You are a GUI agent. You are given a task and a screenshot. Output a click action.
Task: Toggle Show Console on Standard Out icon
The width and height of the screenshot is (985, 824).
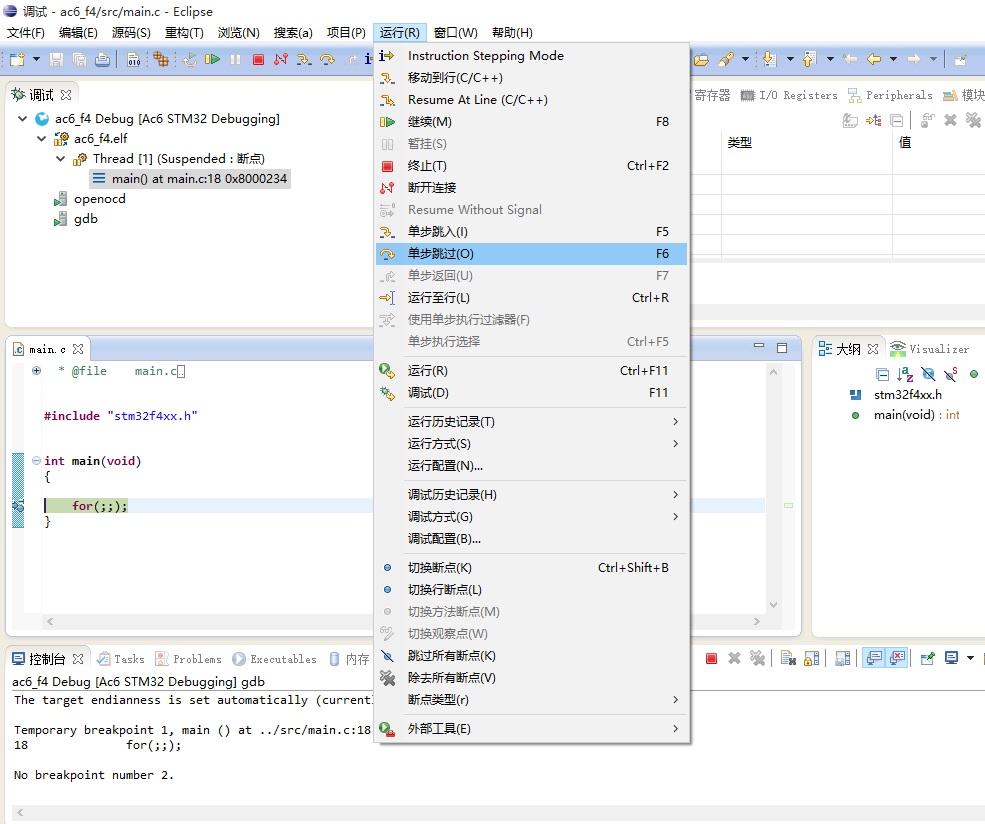874,658
